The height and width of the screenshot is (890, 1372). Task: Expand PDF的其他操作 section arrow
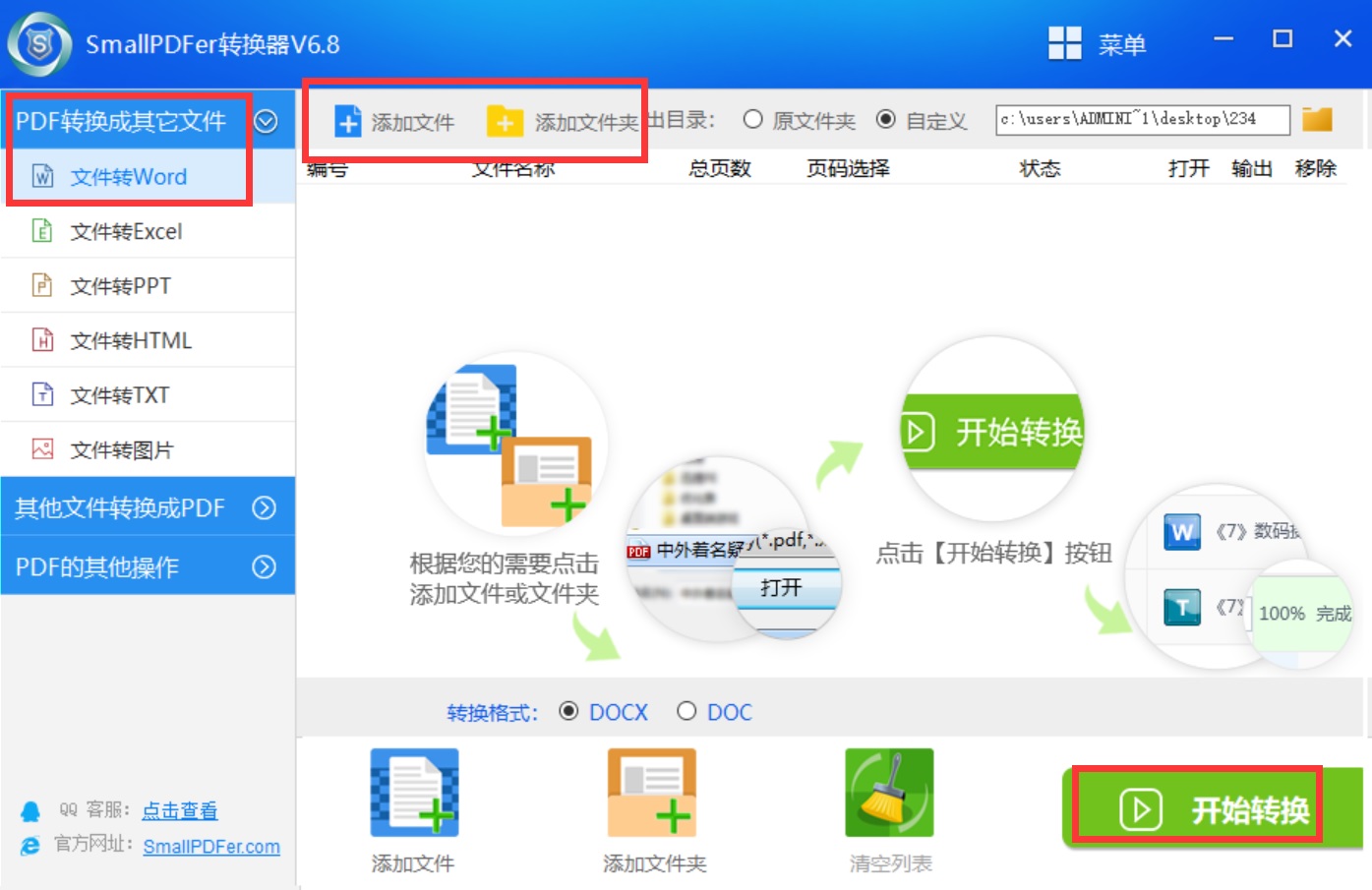(264, 566)
